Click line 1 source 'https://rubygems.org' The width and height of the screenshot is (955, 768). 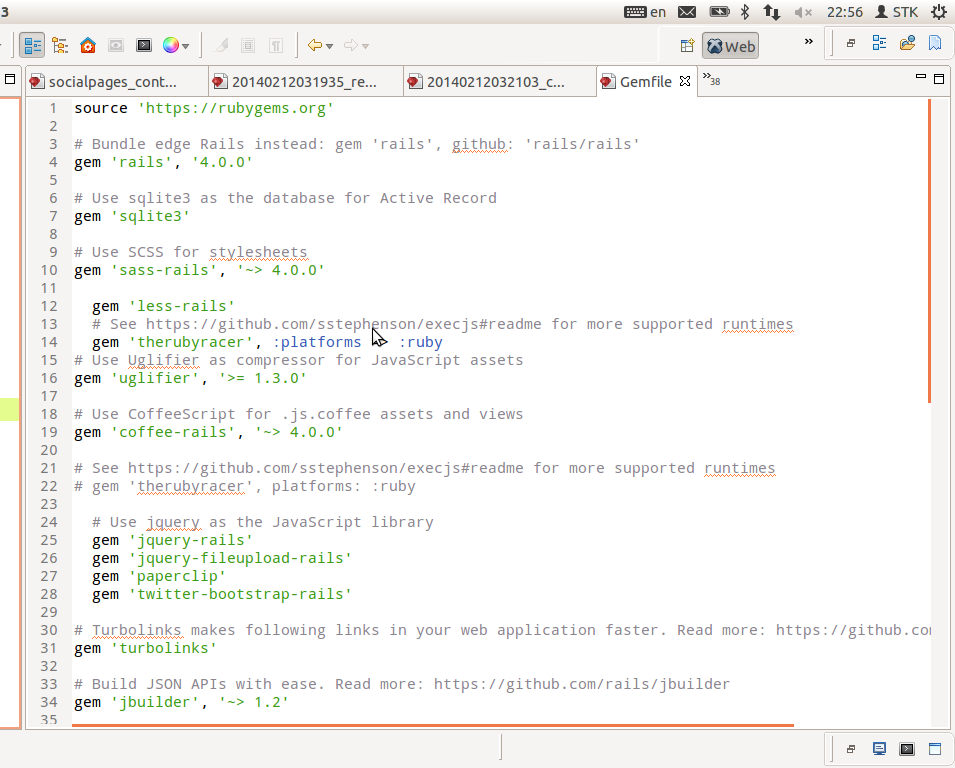click(204, 108)
